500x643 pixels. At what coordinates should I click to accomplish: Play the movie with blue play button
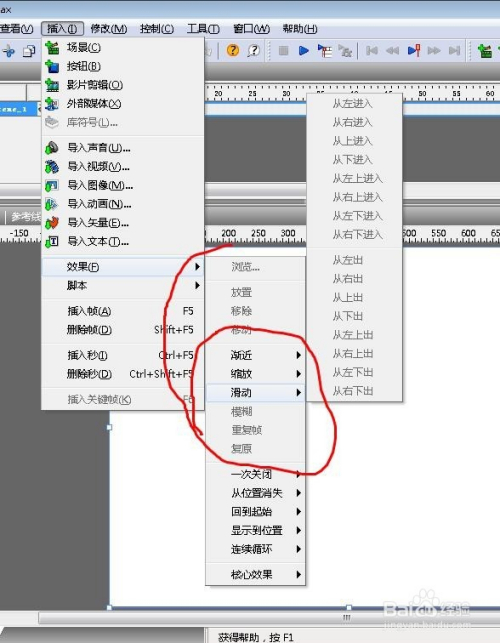304,50
